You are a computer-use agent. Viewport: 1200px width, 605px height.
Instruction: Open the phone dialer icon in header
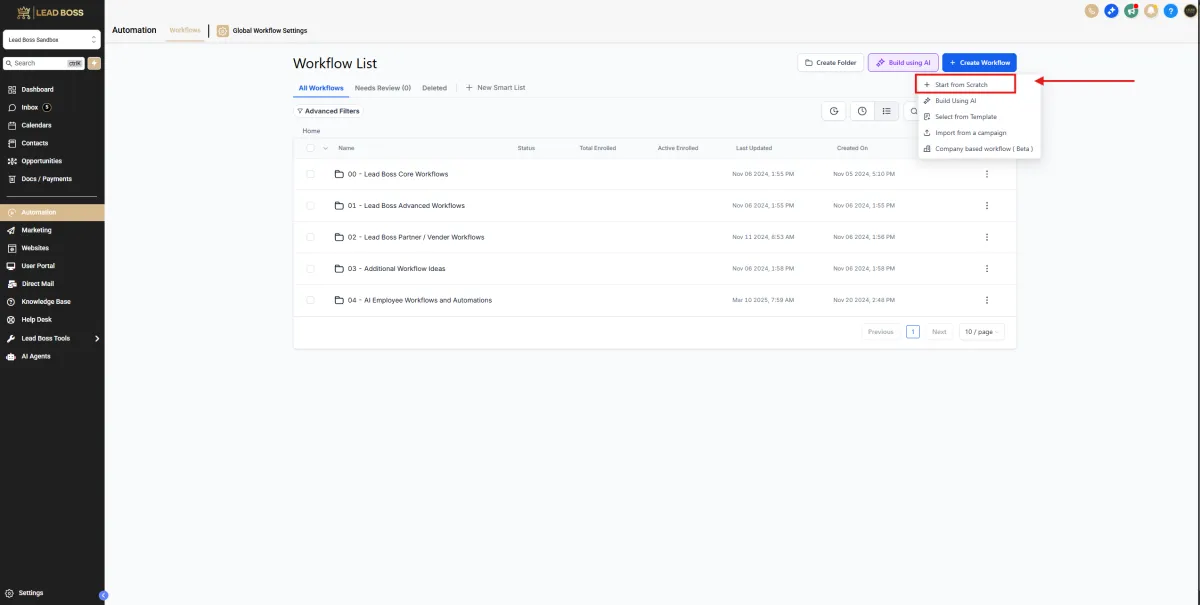[1092, 11]
